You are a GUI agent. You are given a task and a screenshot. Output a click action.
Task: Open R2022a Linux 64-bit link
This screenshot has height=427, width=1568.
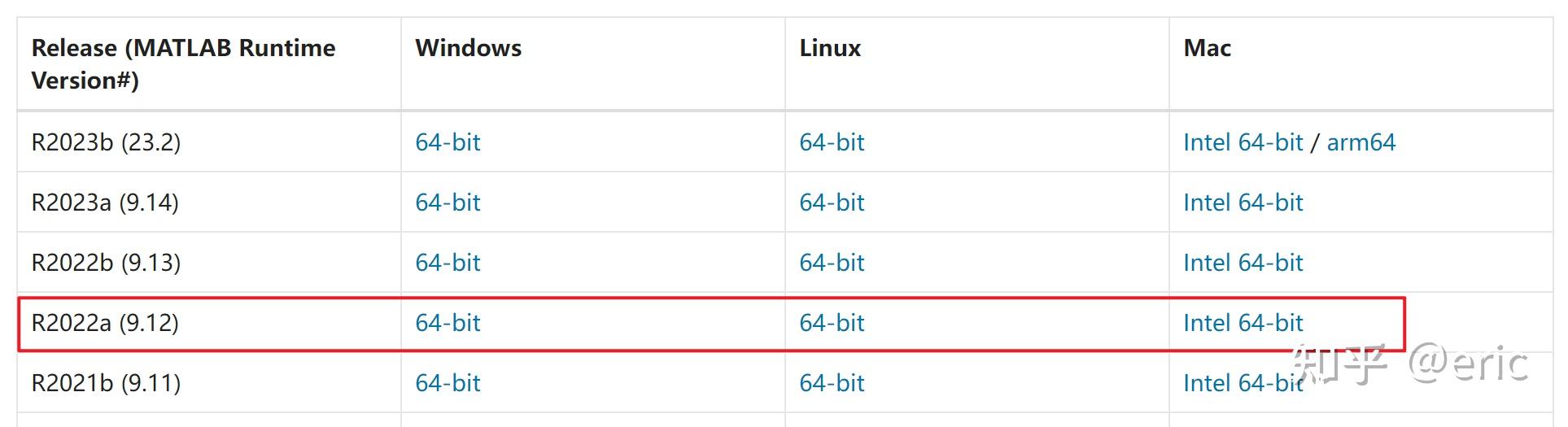(x=832, y=323)
